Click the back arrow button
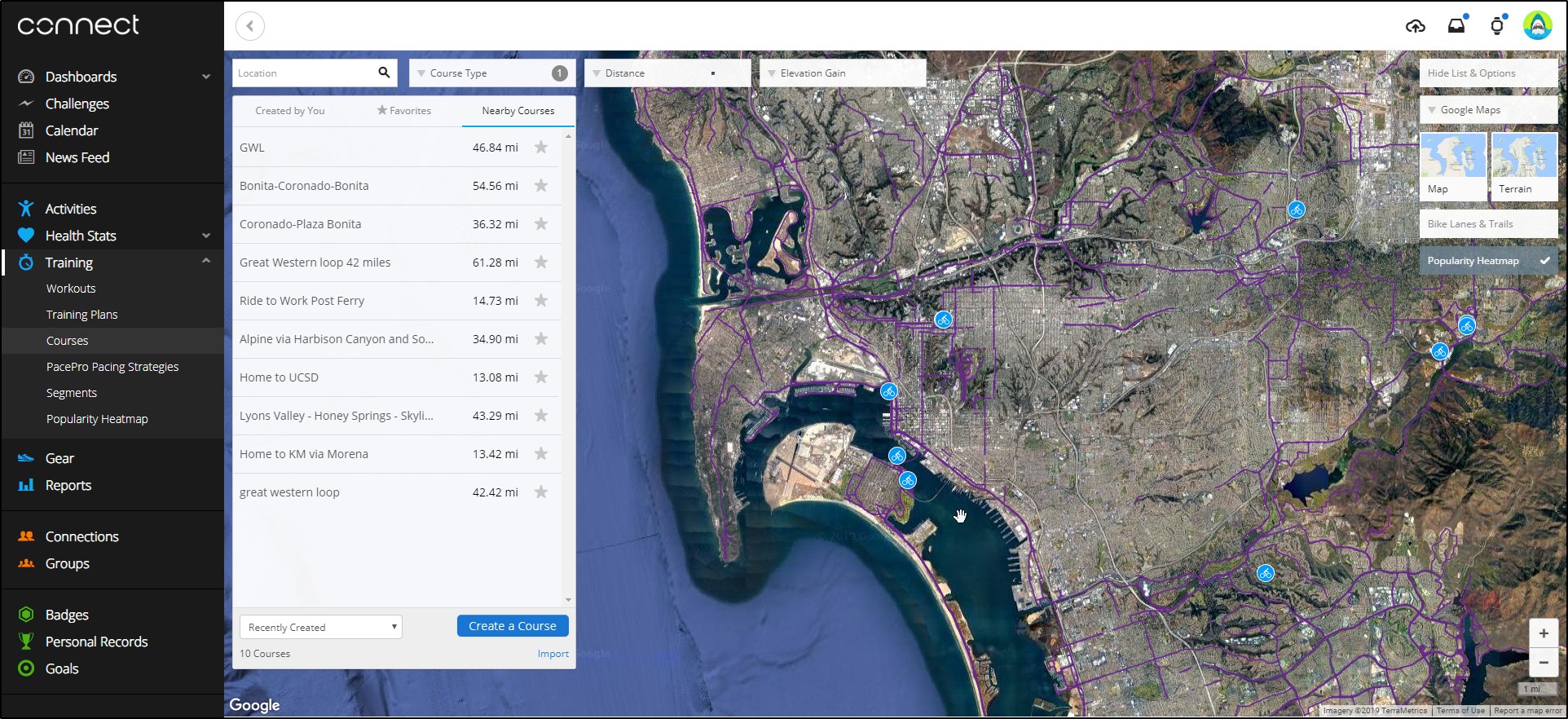Screen dimensions: 1568x719 pyautogui.click(x=250, y=26)
